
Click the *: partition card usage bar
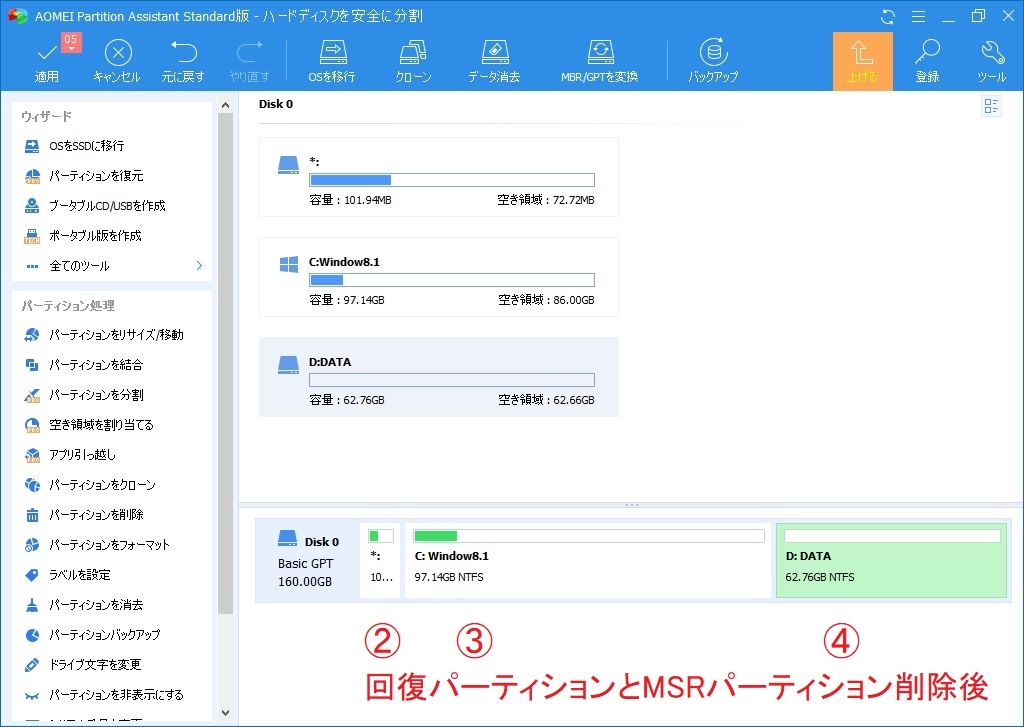pos(452,180)
